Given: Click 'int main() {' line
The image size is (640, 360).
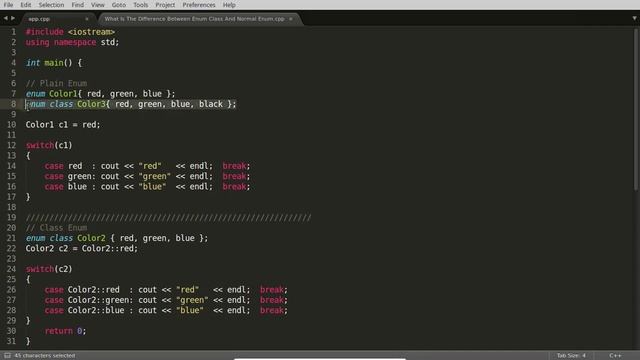Looking at the screenshot, I should 54,63.
